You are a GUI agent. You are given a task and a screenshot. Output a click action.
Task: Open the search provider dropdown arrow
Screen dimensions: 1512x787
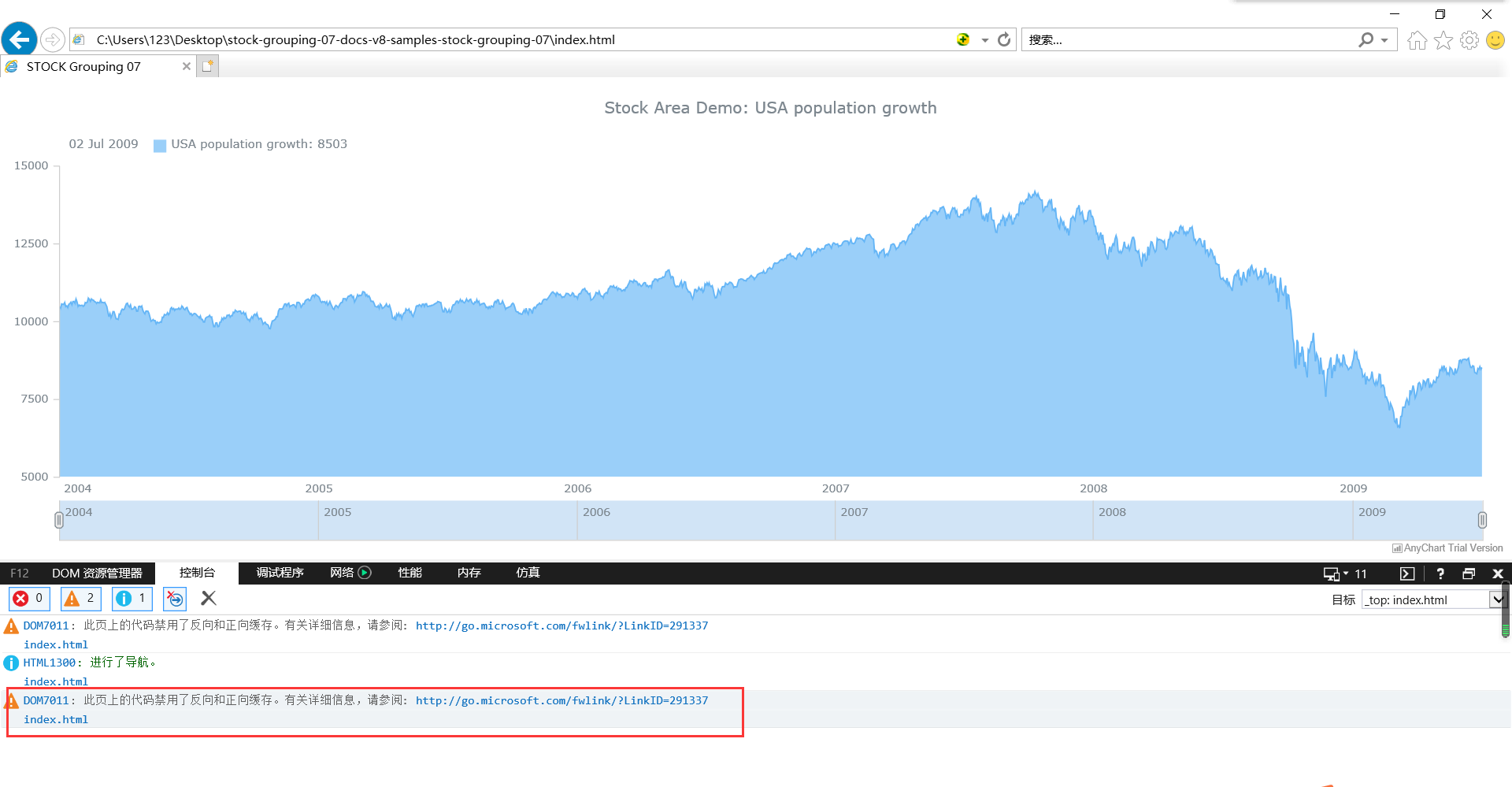pos(1384,39)
